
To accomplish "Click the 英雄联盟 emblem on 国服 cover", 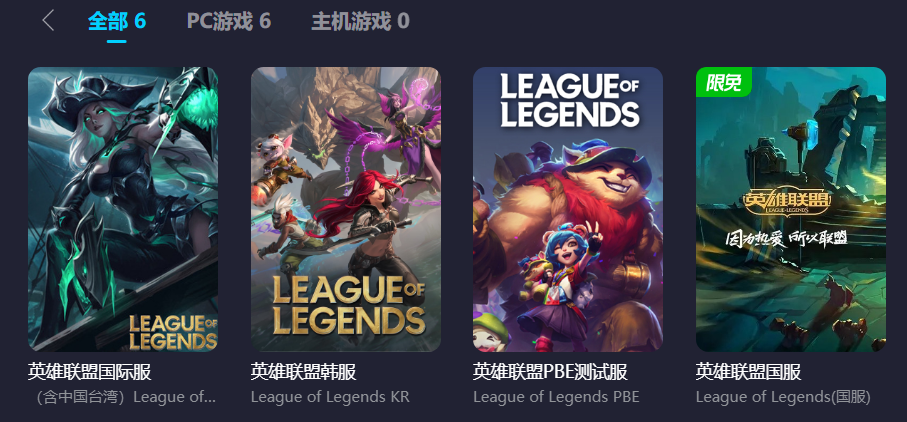I will 787,202.
